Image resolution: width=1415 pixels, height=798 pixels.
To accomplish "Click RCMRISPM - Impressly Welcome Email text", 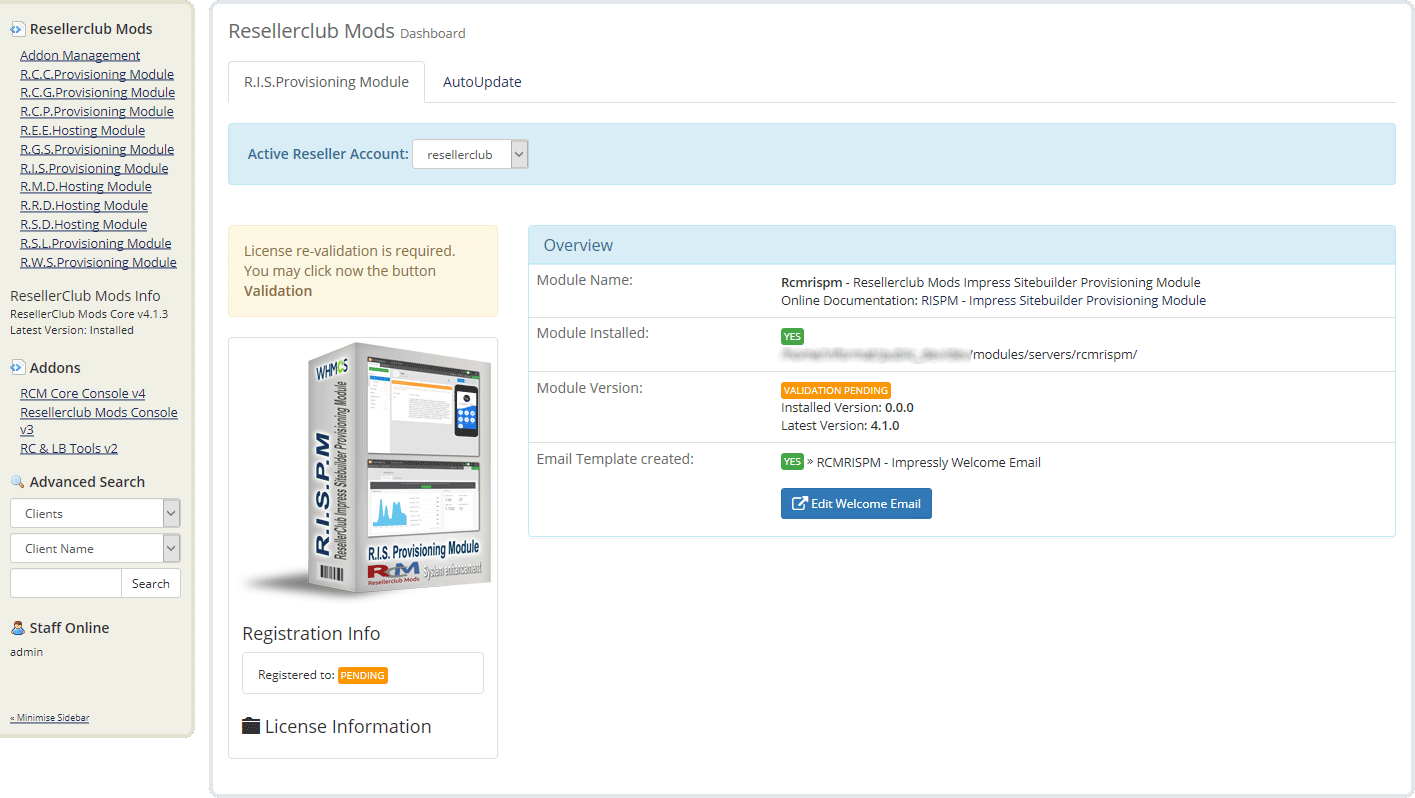I will 929,462.
